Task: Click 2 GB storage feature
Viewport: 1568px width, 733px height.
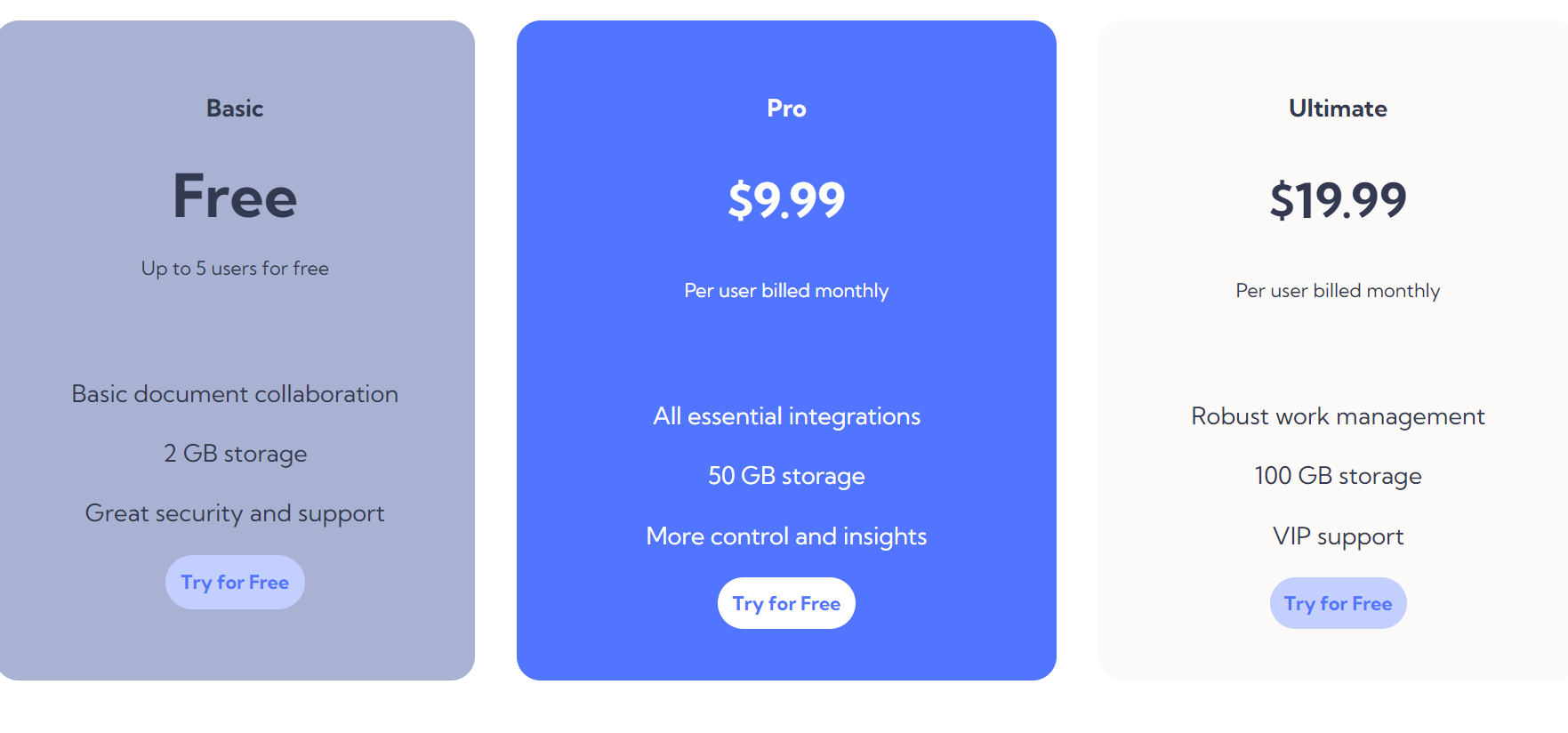Action: [x=235, y=454]
